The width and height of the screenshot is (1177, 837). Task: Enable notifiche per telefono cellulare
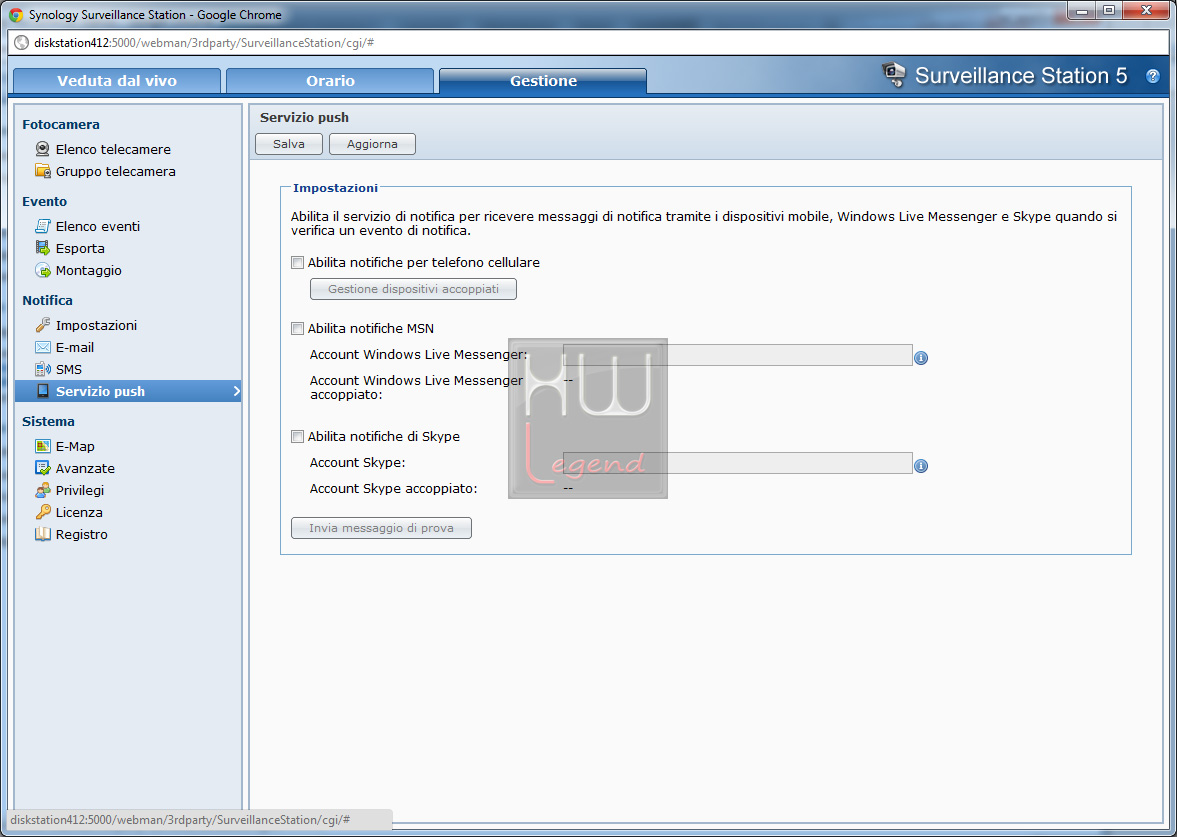click(x=297, y=263)
